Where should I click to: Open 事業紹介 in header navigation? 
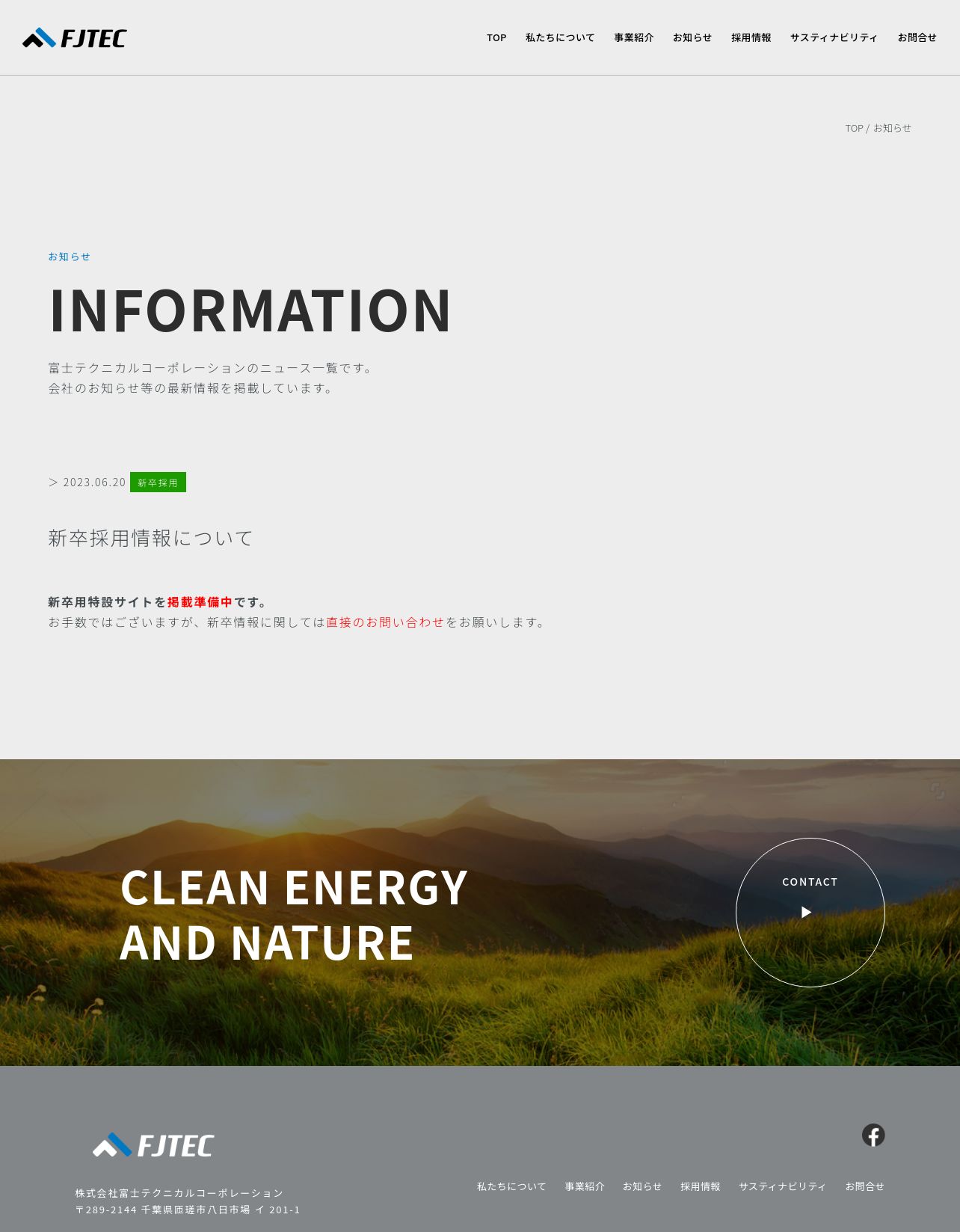click(634, 37)
